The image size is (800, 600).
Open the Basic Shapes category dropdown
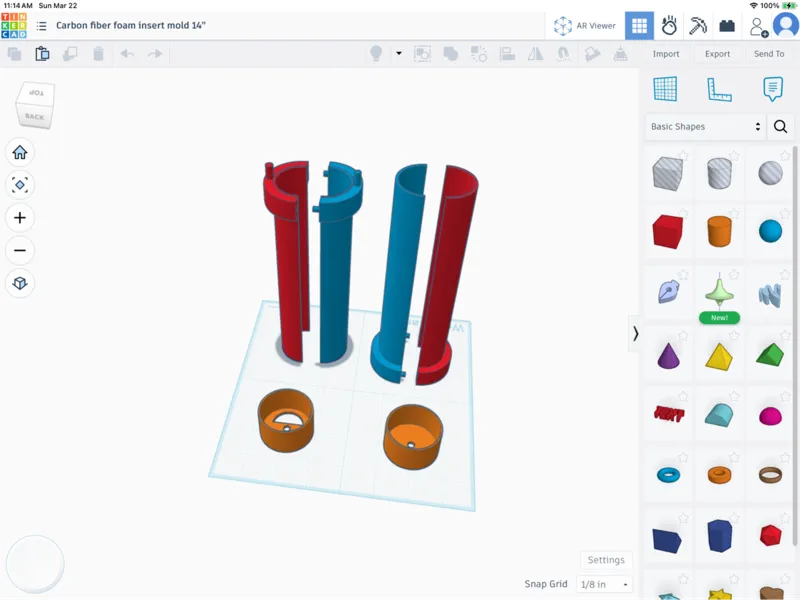coord(705,127)
